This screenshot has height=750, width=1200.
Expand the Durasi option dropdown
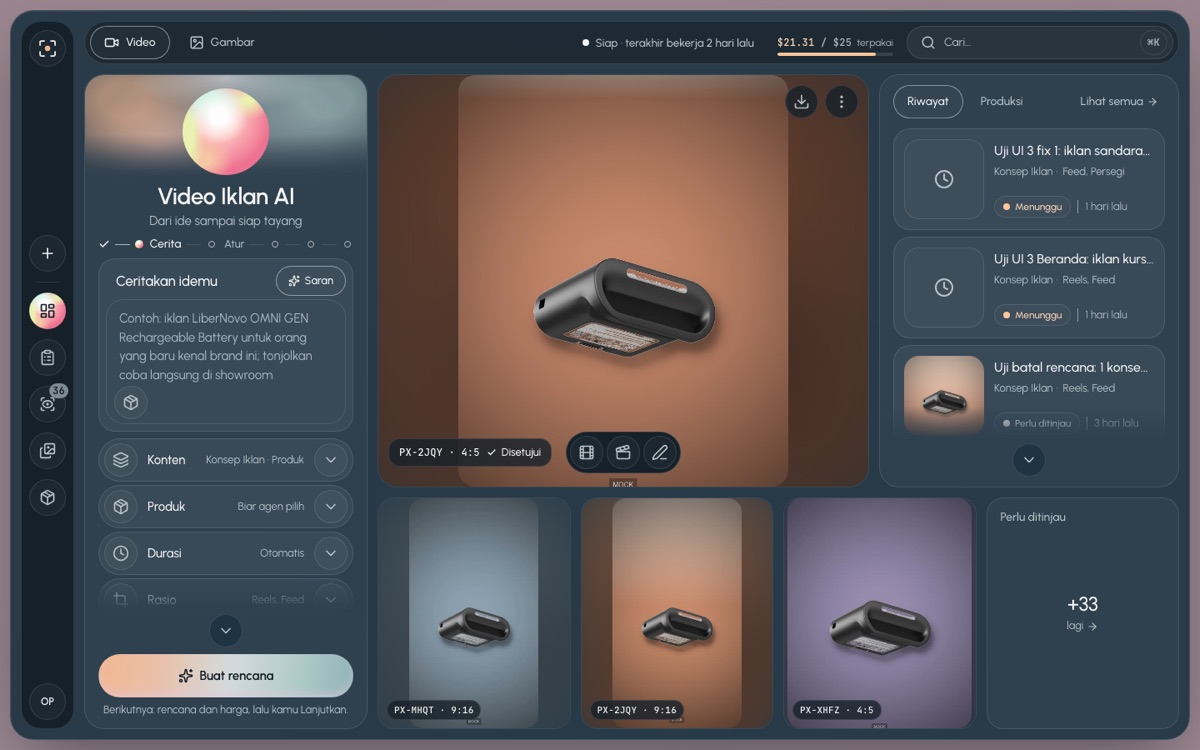click(331, 553)
